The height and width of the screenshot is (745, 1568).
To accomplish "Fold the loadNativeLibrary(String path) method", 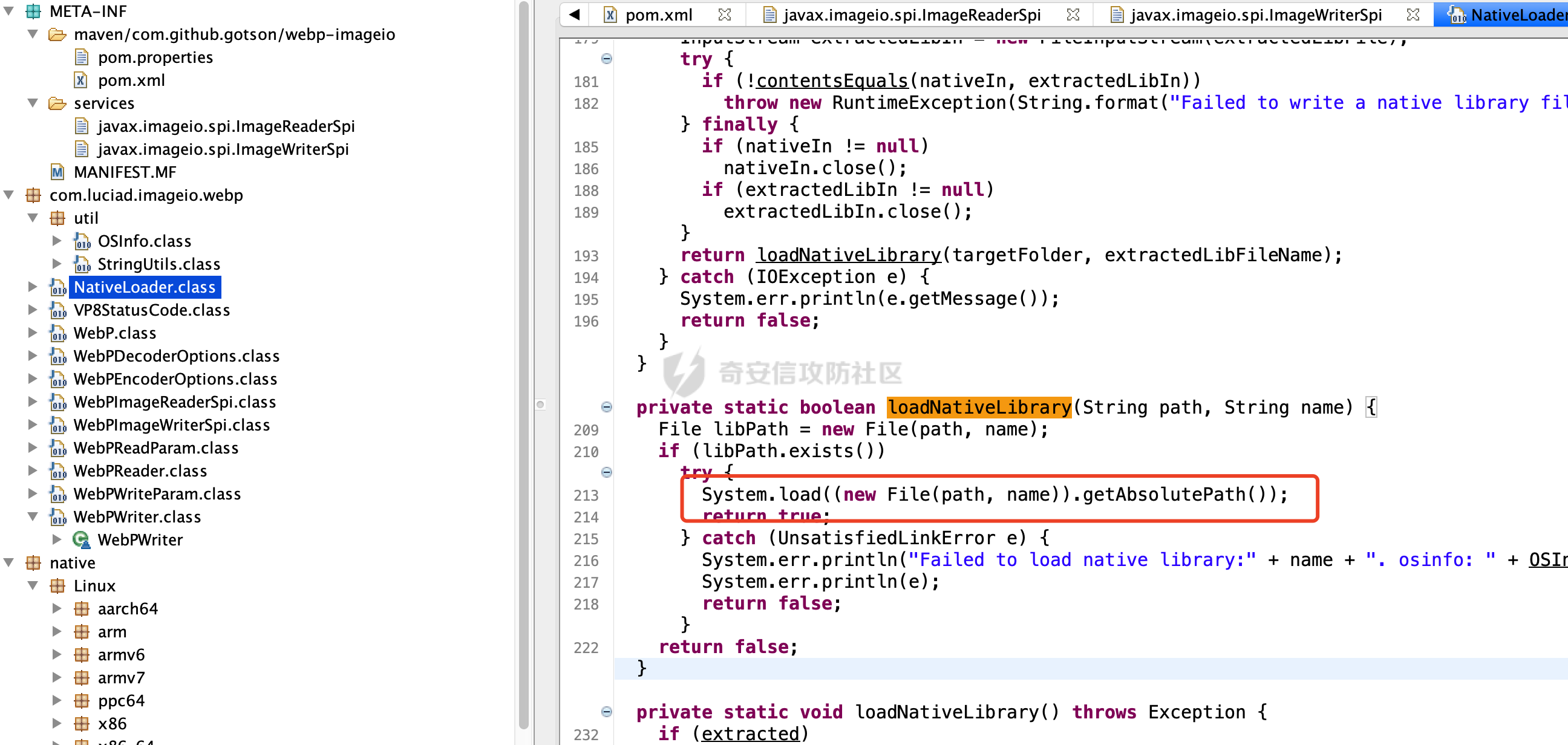I will 606,407.
